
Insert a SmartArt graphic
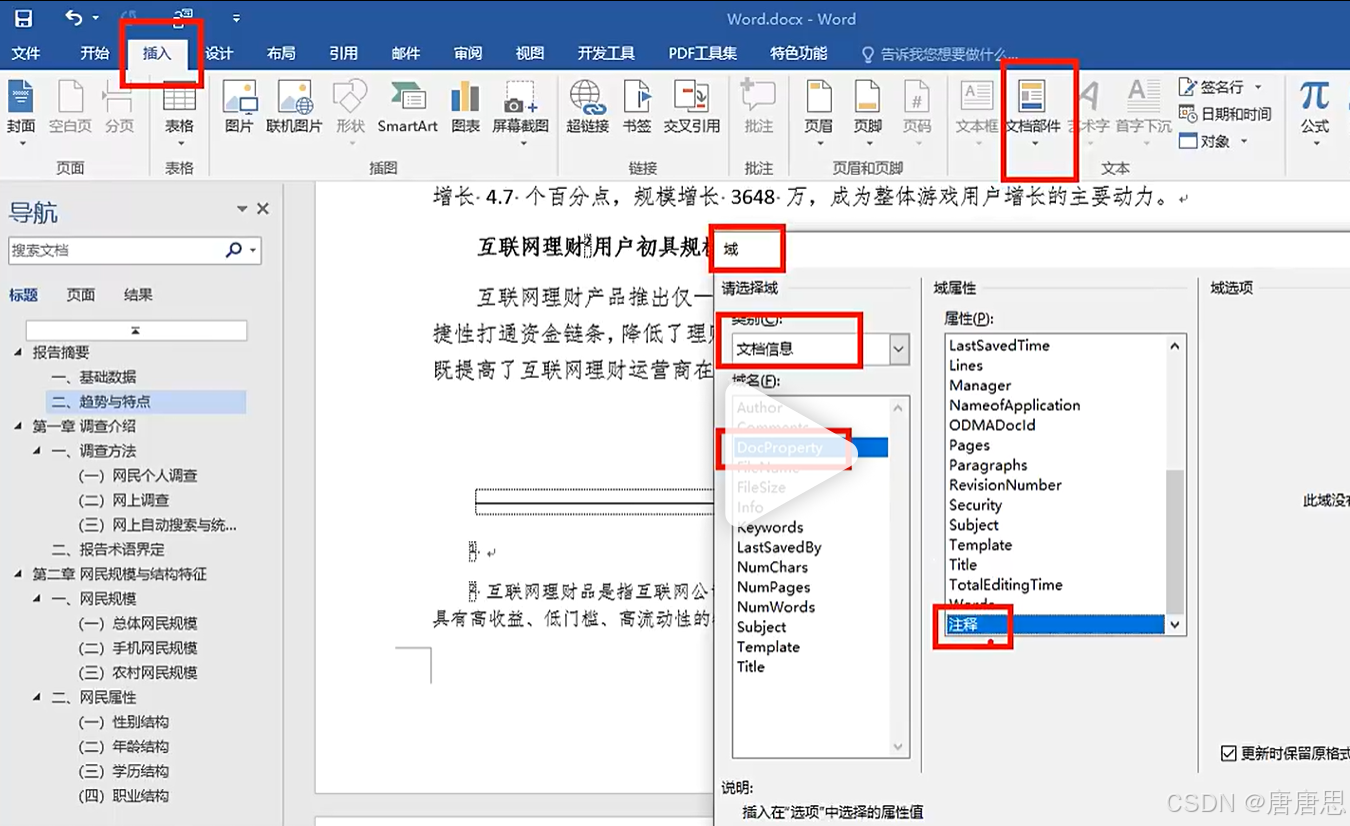pyautogui.click(x=407, y=108)
